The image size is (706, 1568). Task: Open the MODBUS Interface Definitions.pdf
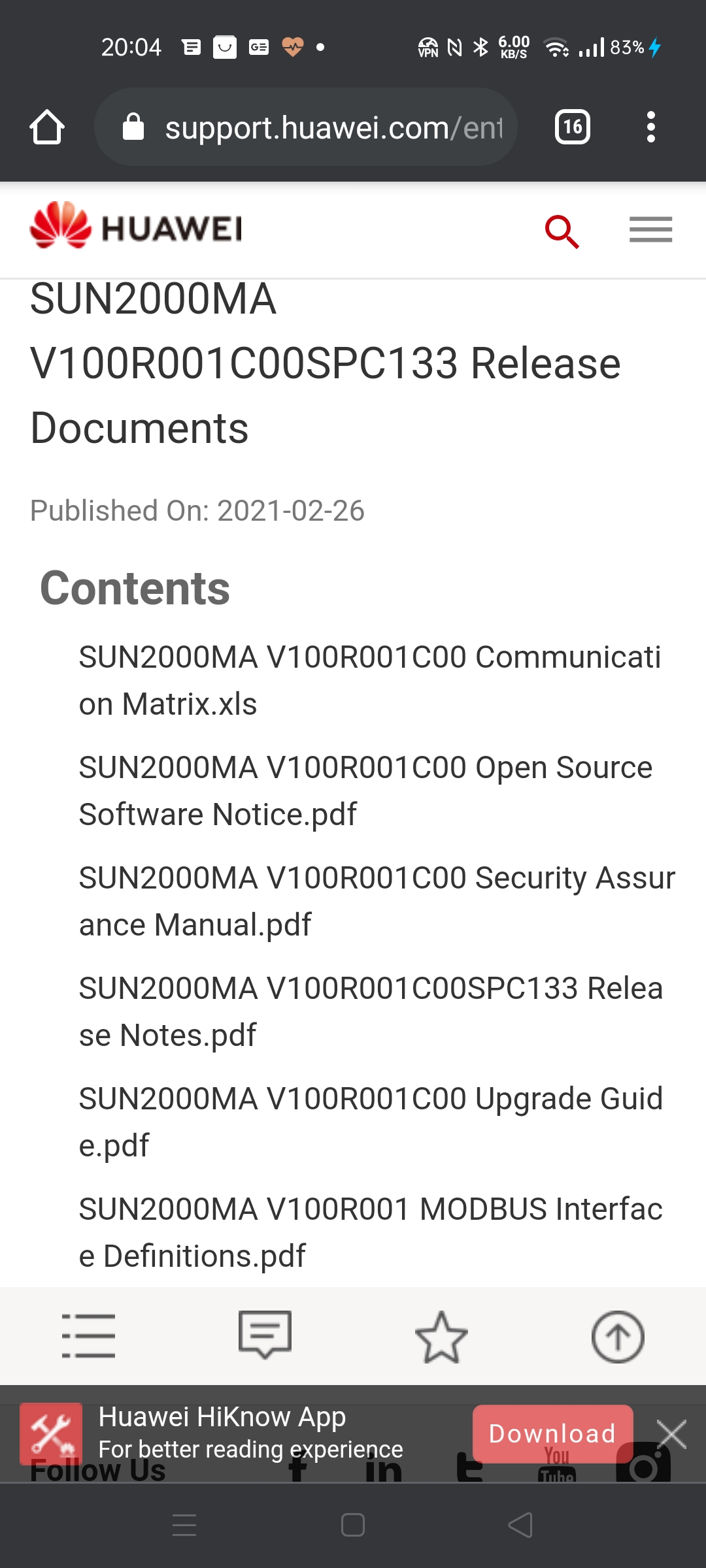[x=371, y=1232]
